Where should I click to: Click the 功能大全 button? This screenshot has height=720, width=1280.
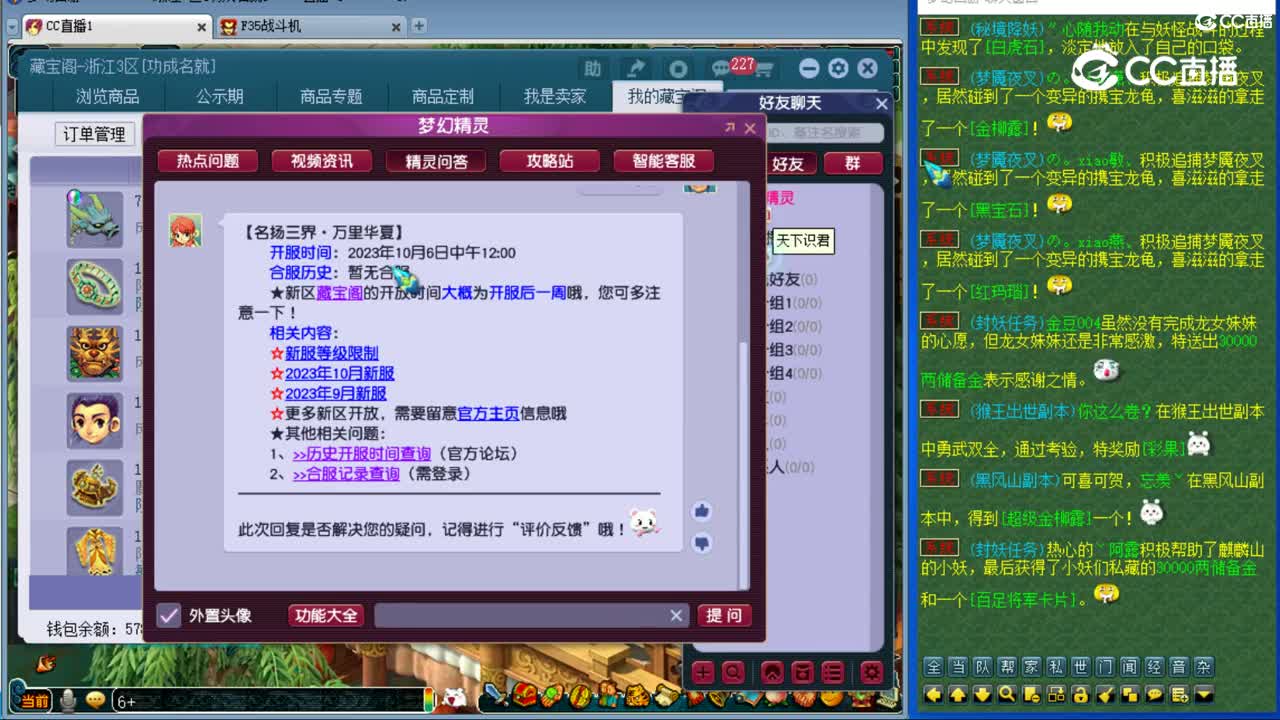tap(326, 615)
